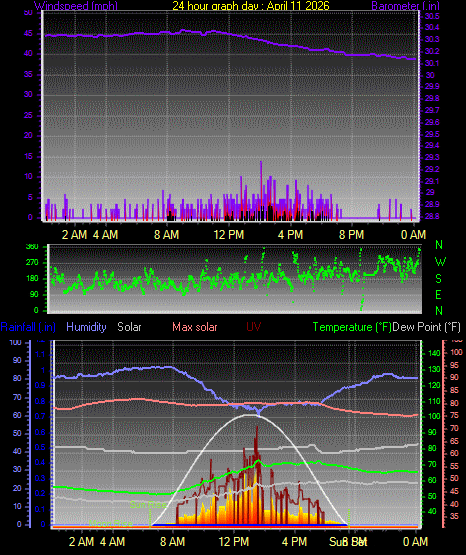Click '12 PM' under the bottom graph

(x=234, y=542)
